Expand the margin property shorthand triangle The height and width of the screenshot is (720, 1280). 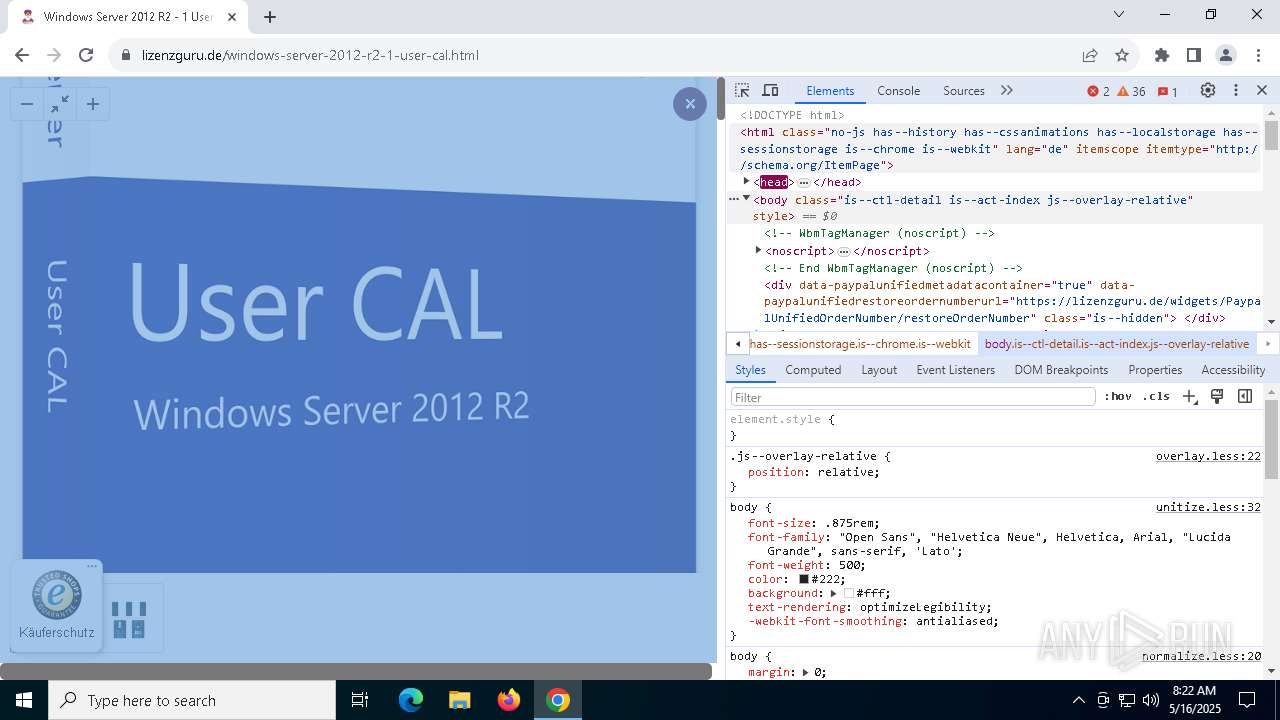(805, 672)
